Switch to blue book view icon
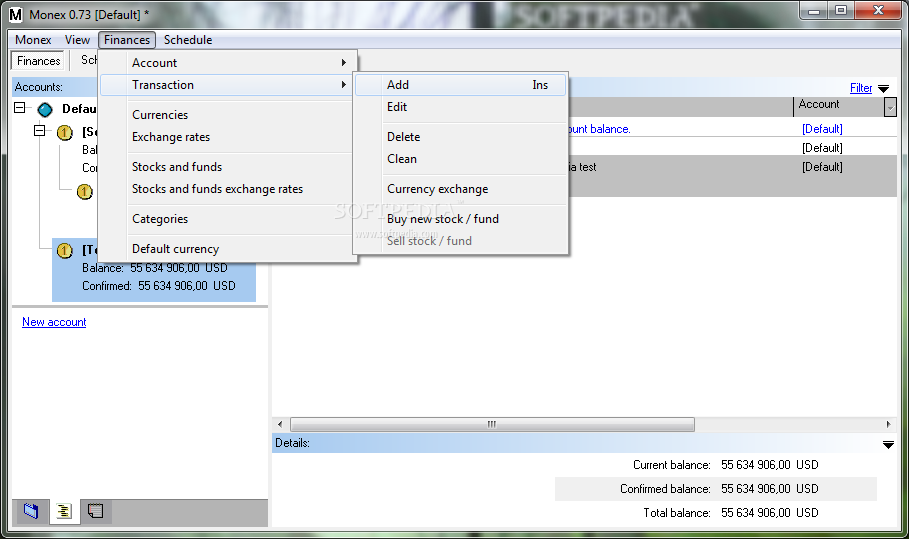Image resolution: width=909 pixels, height=539 pixels. click(31, 511)
